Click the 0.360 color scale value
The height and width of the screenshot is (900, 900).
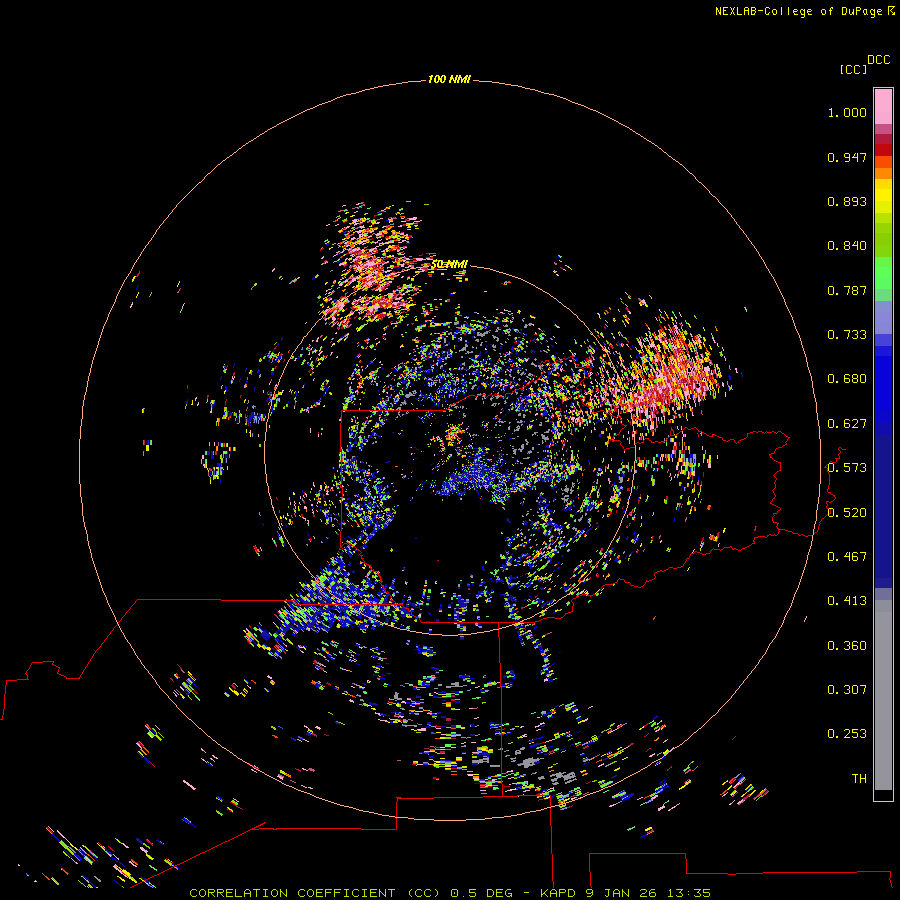pos(847,646)
